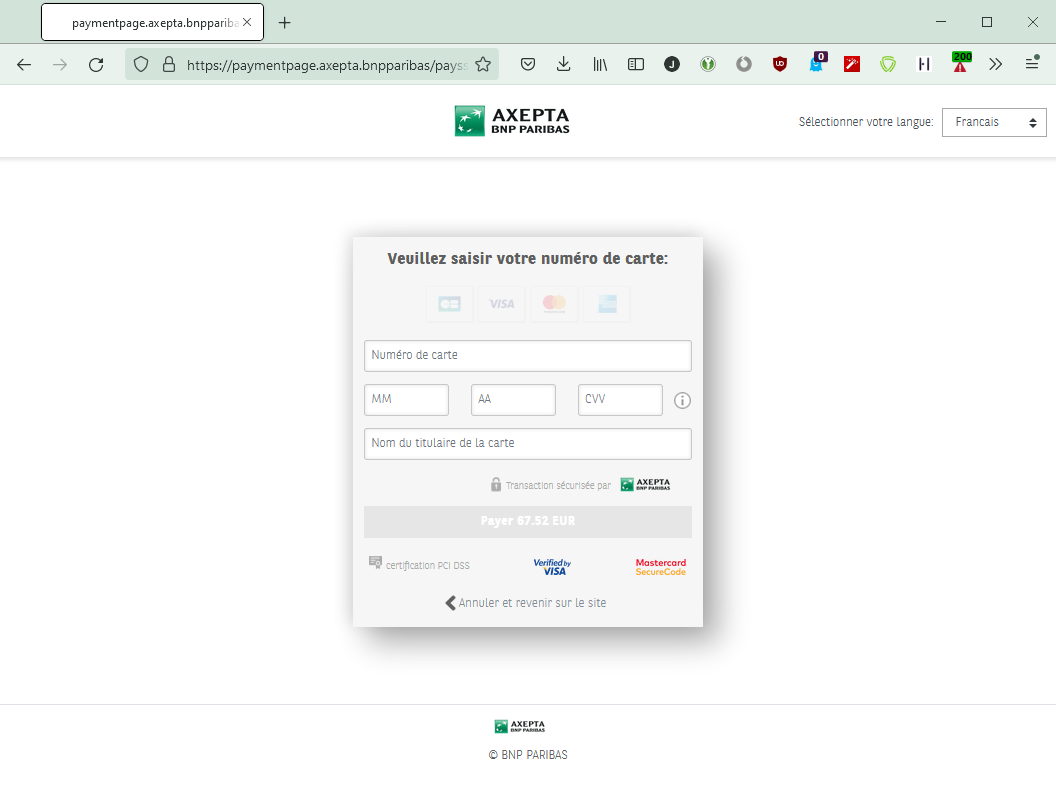Click Annuler et revenir sur le site

pyautogui.click(x=526, y=603)
